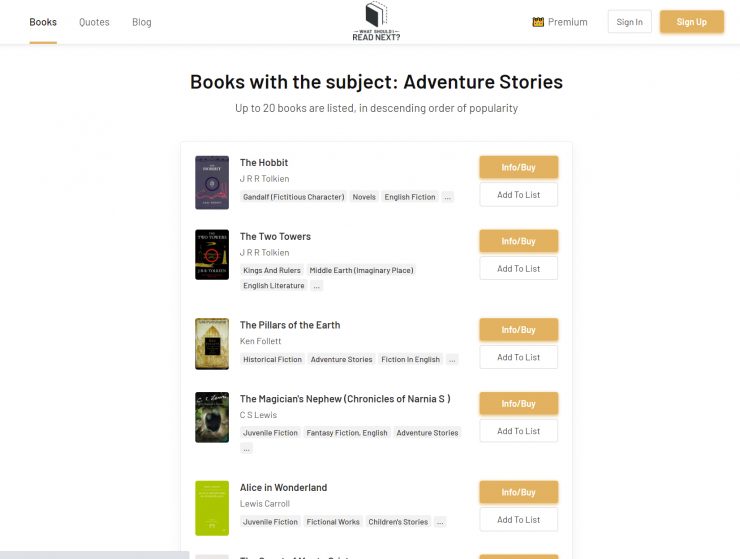Click The Pillars of the Earth cover
Image resolution: width=740 pixels, height=559 pixels.
[212, 344]
